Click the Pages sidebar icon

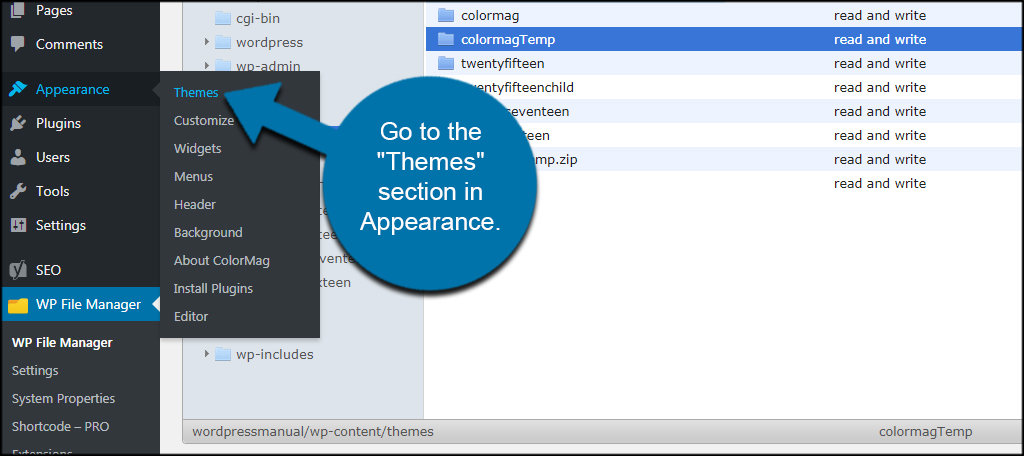coord(18,10)
